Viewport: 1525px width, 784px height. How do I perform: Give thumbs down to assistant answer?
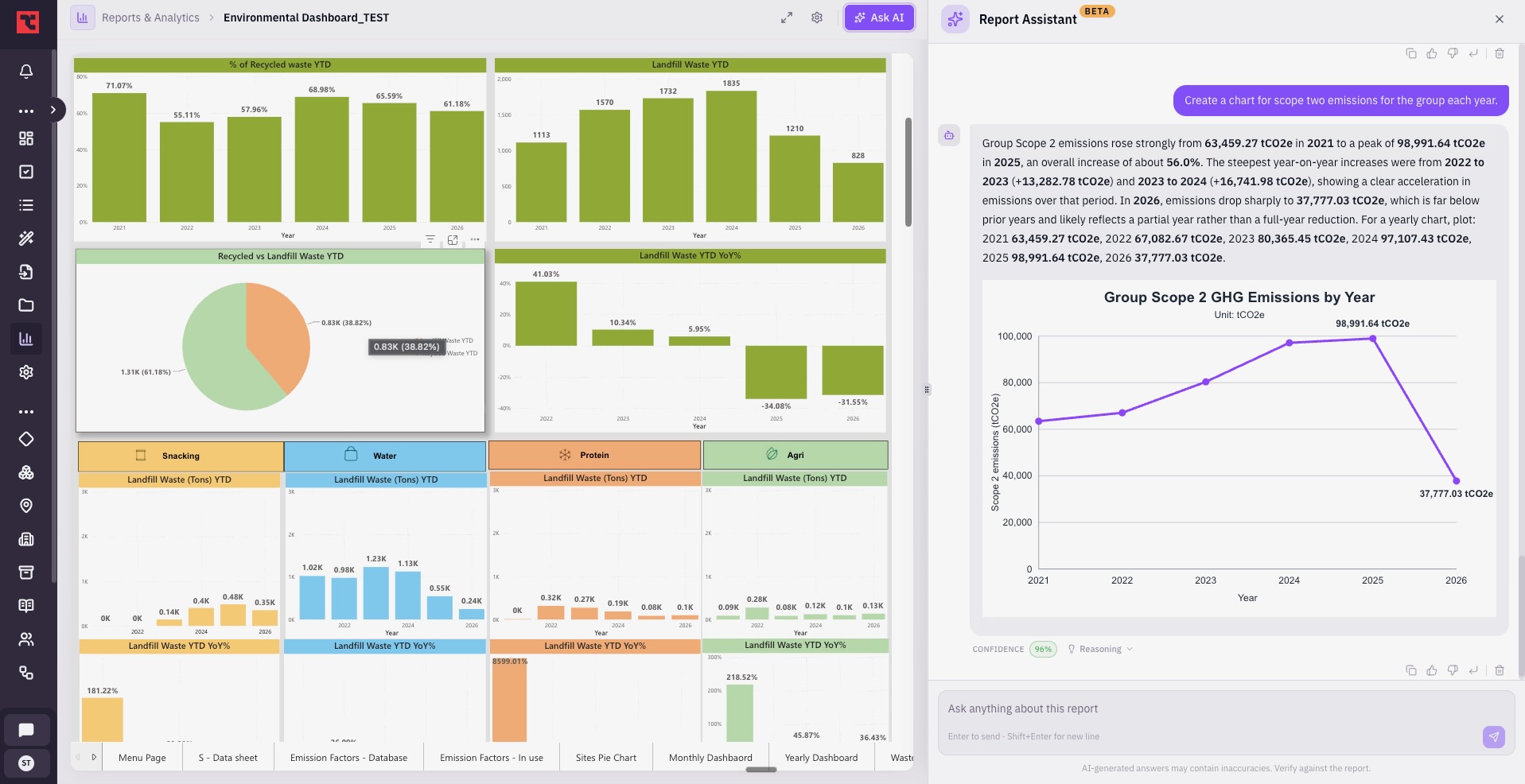[1453, 670]
